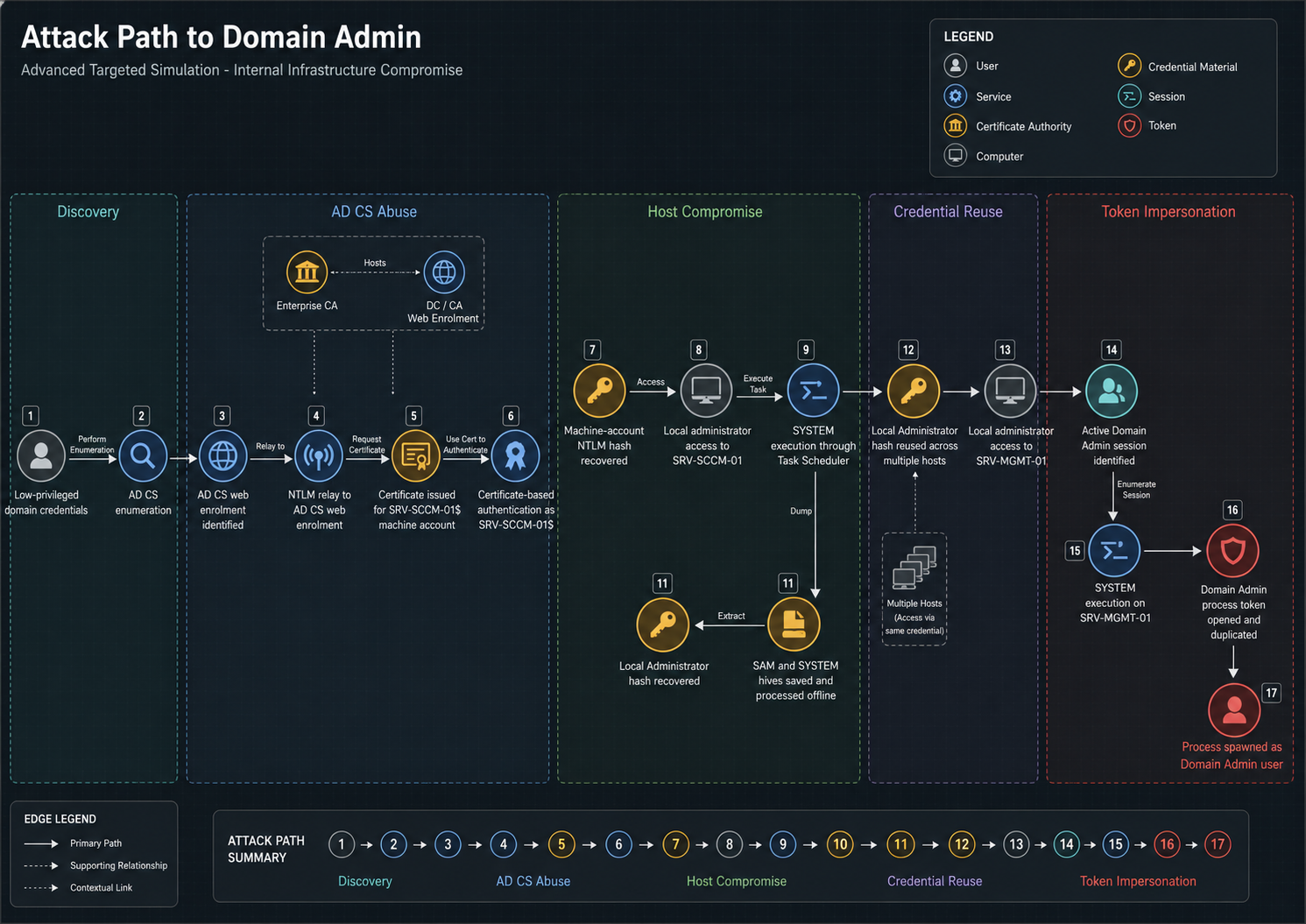This screenshot has width=1306, height=924.
Task: Click the Credential Material legend key icon
Action: 1129,66
